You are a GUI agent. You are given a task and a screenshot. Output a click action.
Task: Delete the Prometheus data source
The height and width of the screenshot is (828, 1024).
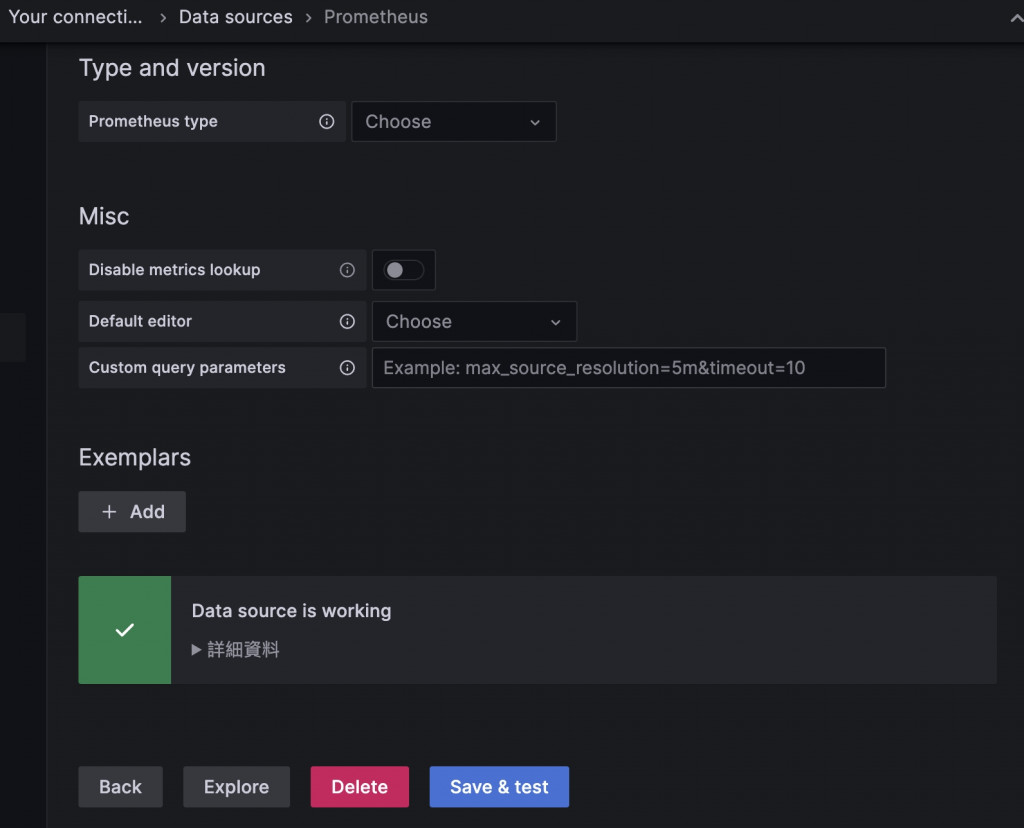point(360,787)
